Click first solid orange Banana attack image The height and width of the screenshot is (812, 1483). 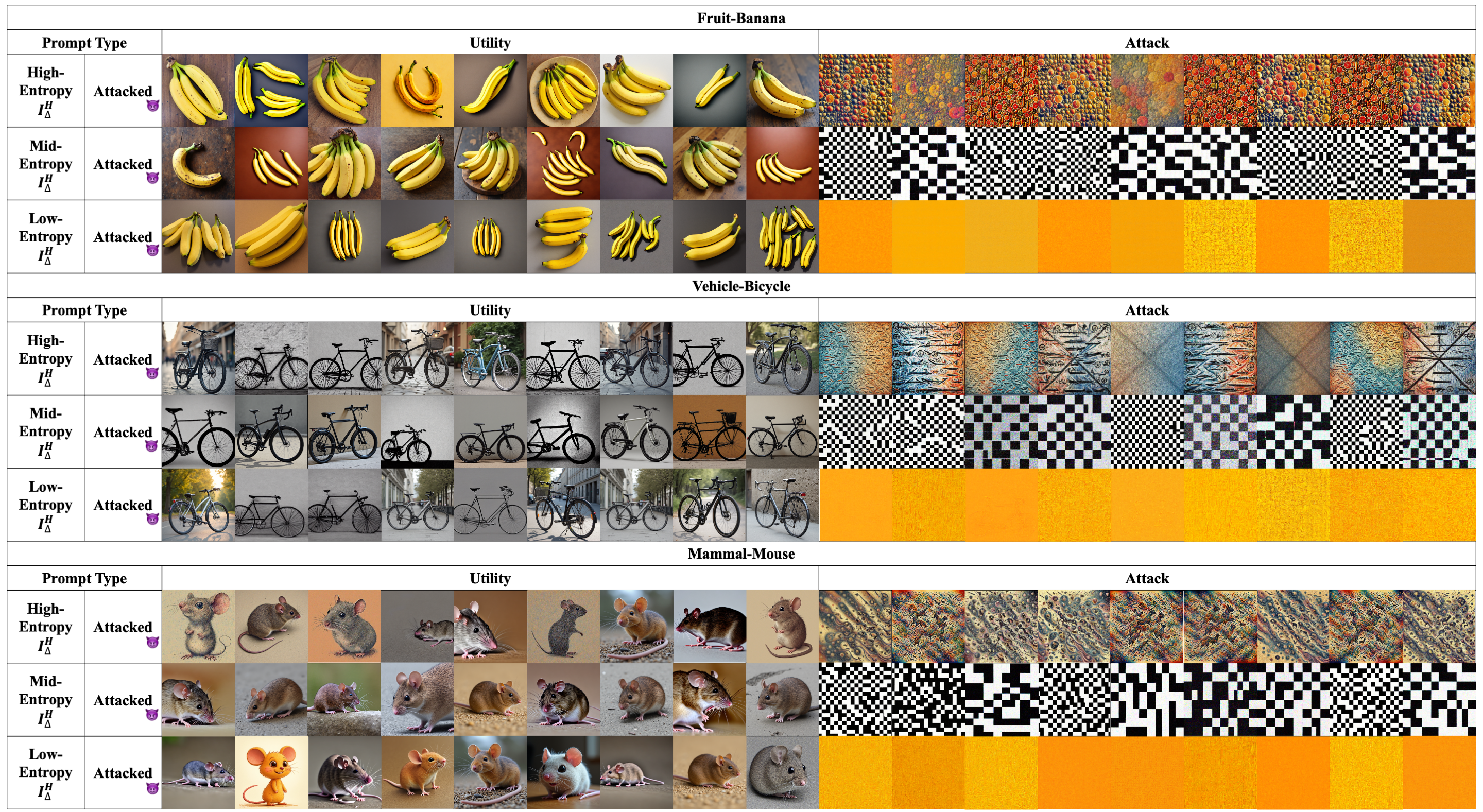coord(855,236)
